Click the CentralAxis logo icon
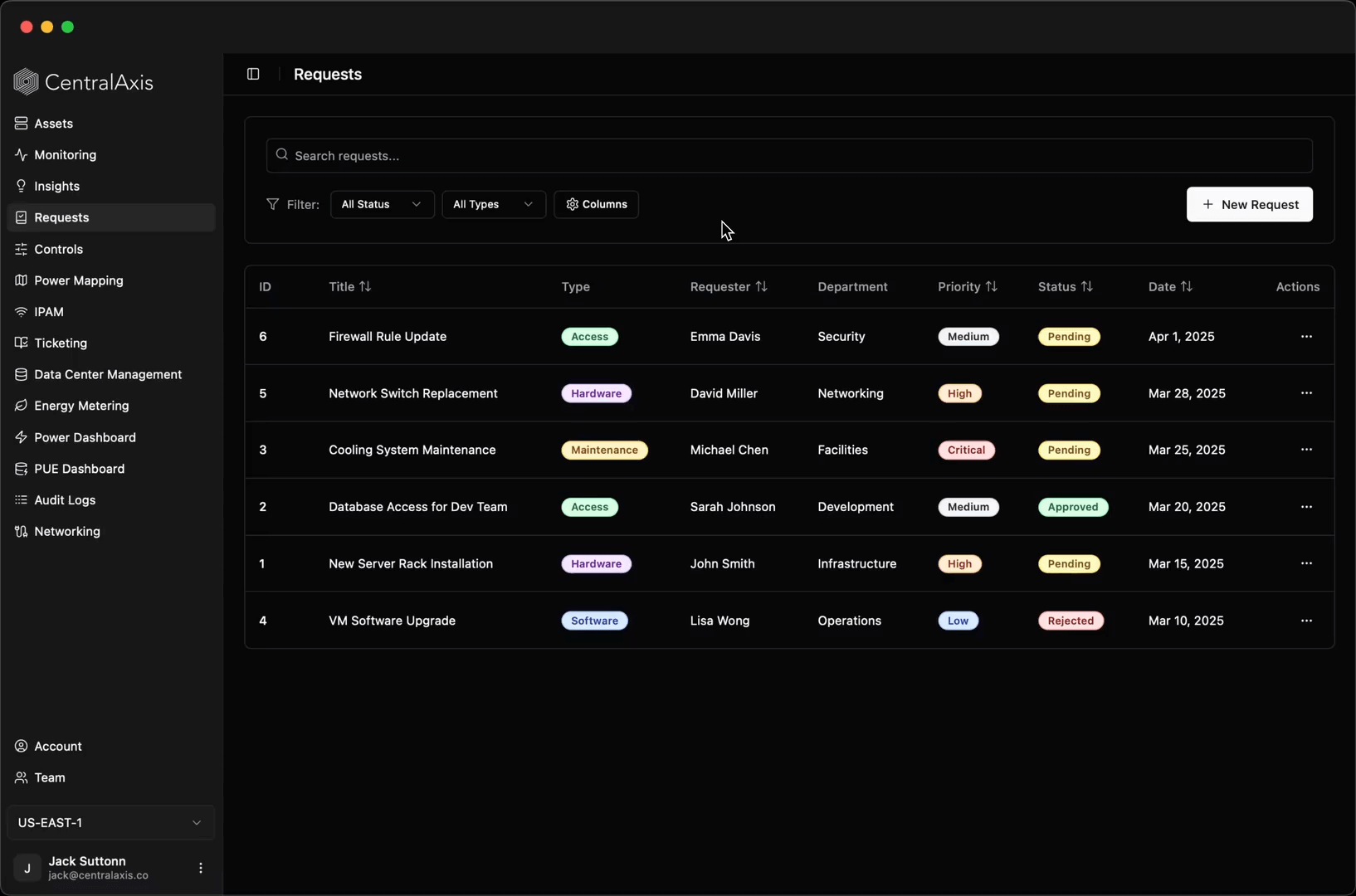 pyautogui.click(x=26, y=82)
